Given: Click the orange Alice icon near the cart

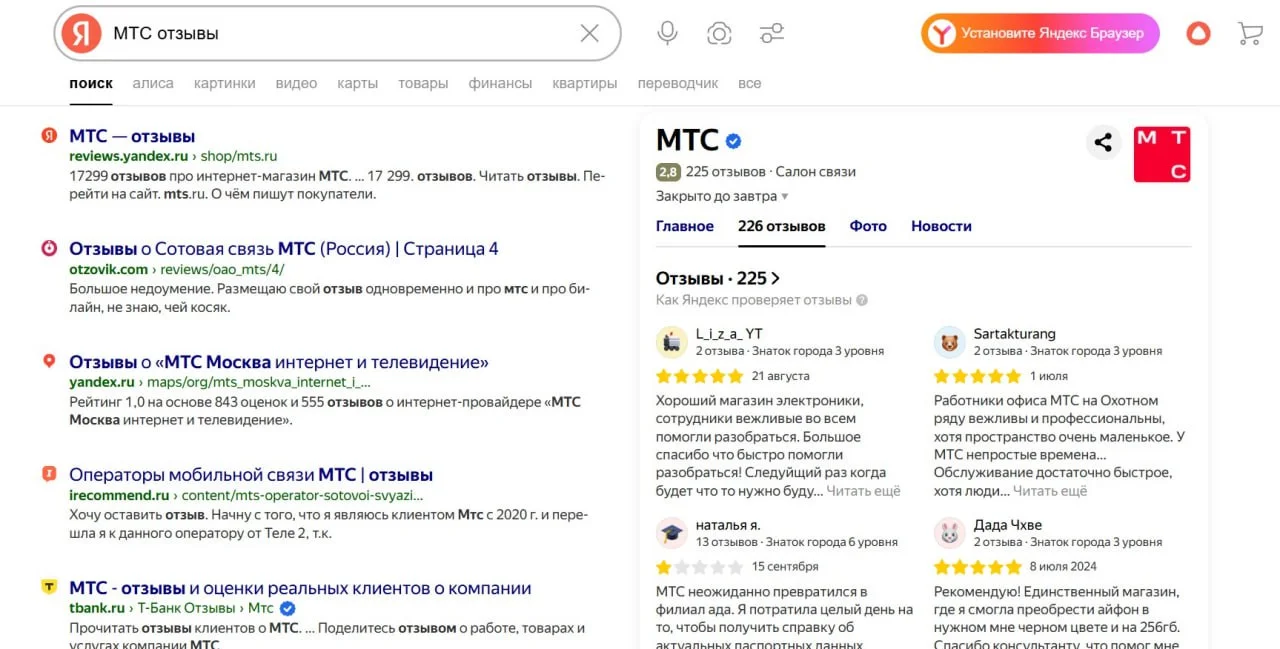Looking at the screenshot, I should coord(1197,33).
